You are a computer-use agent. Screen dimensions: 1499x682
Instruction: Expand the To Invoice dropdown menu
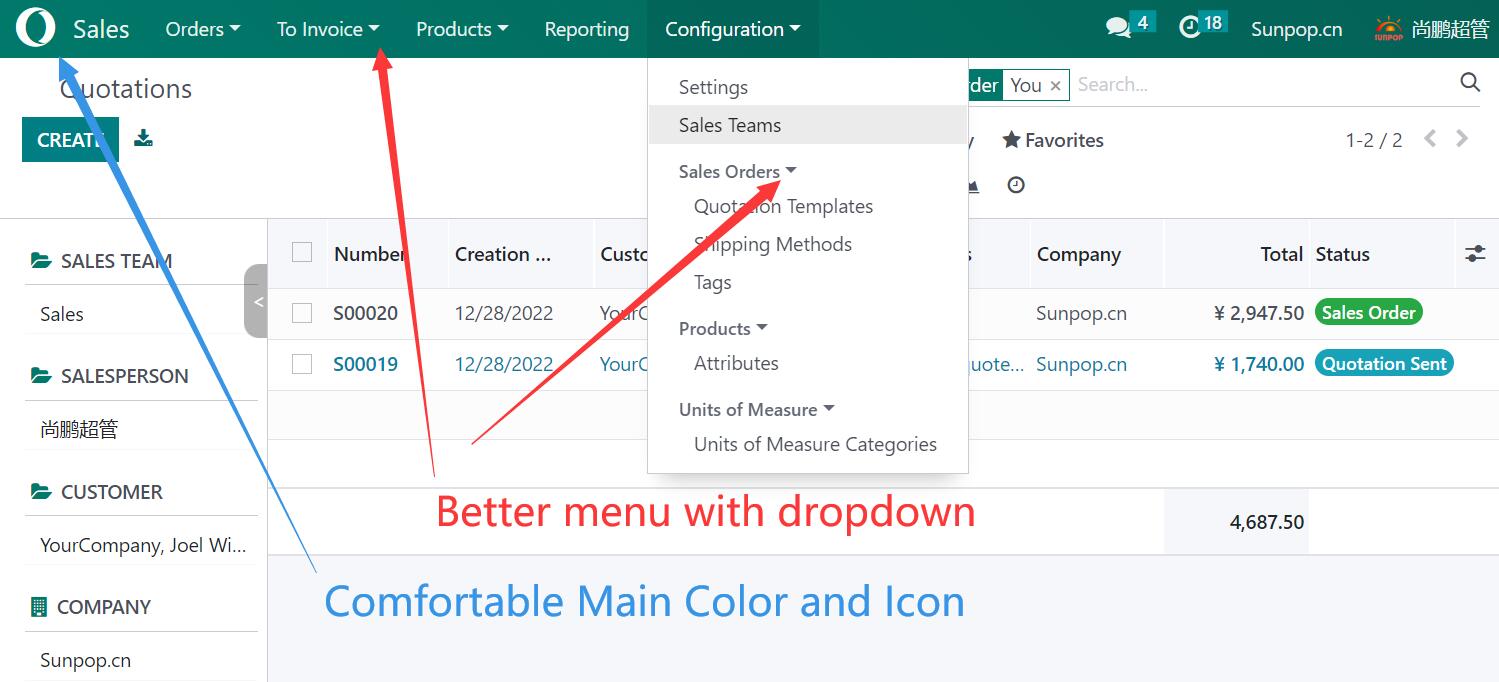click(x=328, y=29)
